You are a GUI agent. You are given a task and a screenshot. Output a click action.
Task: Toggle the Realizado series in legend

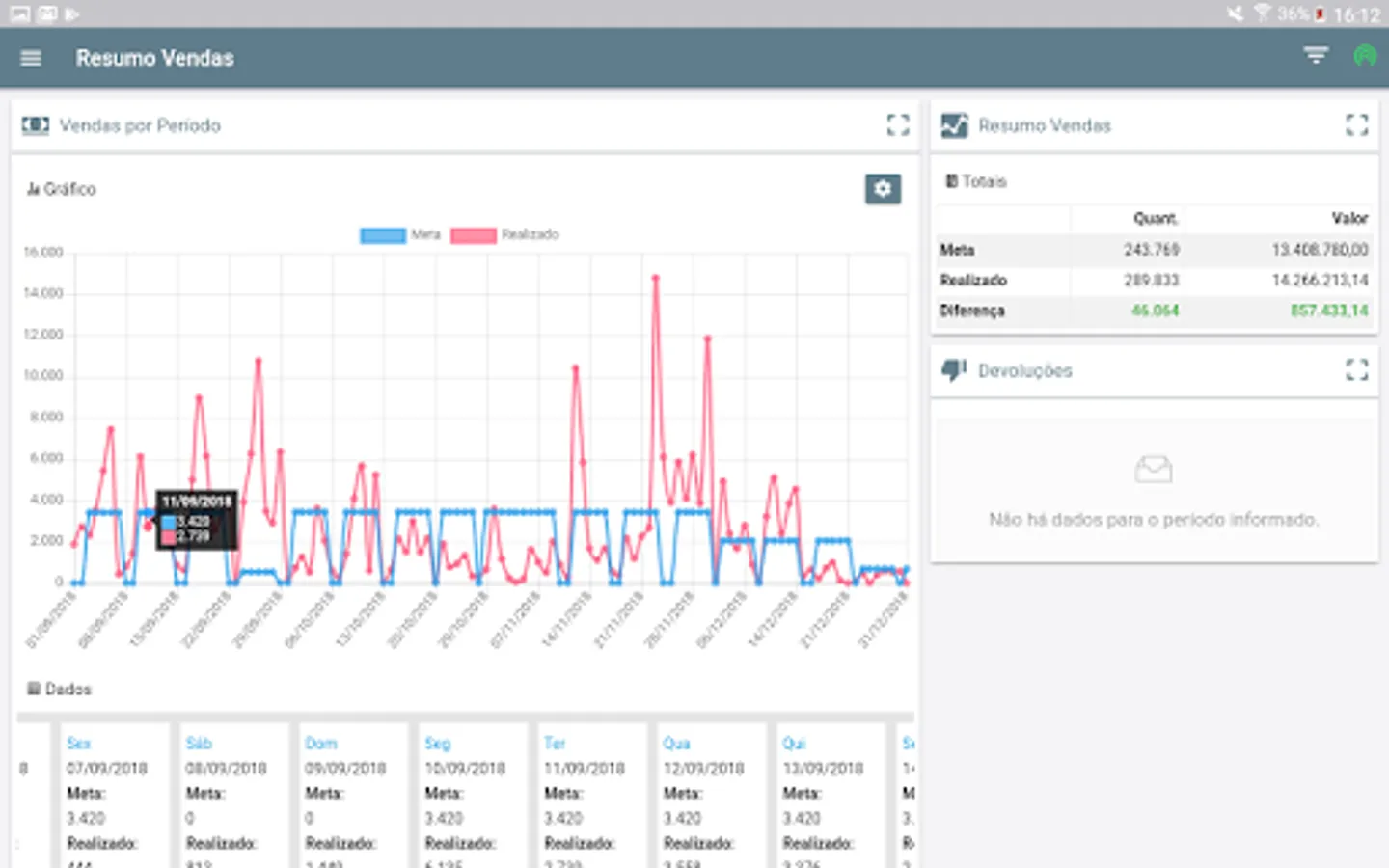(x=504, y=235)
